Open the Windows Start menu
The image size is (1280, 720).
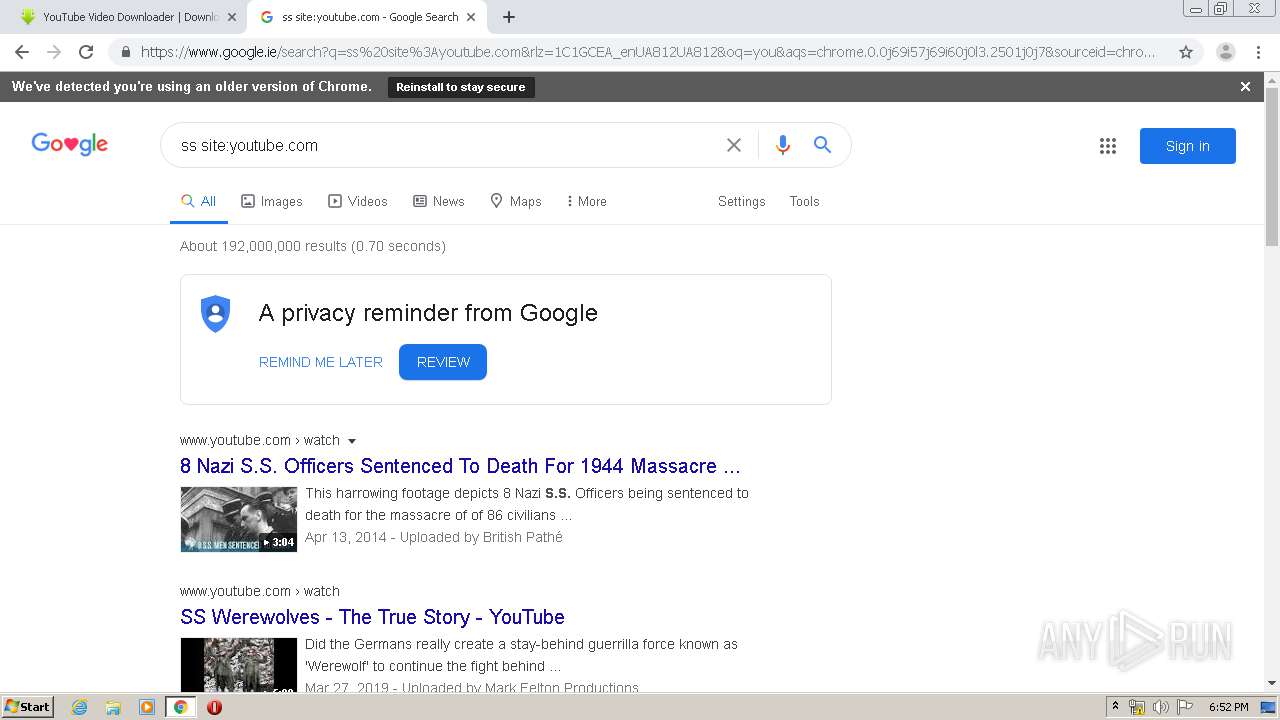click(x=28, y=707)
